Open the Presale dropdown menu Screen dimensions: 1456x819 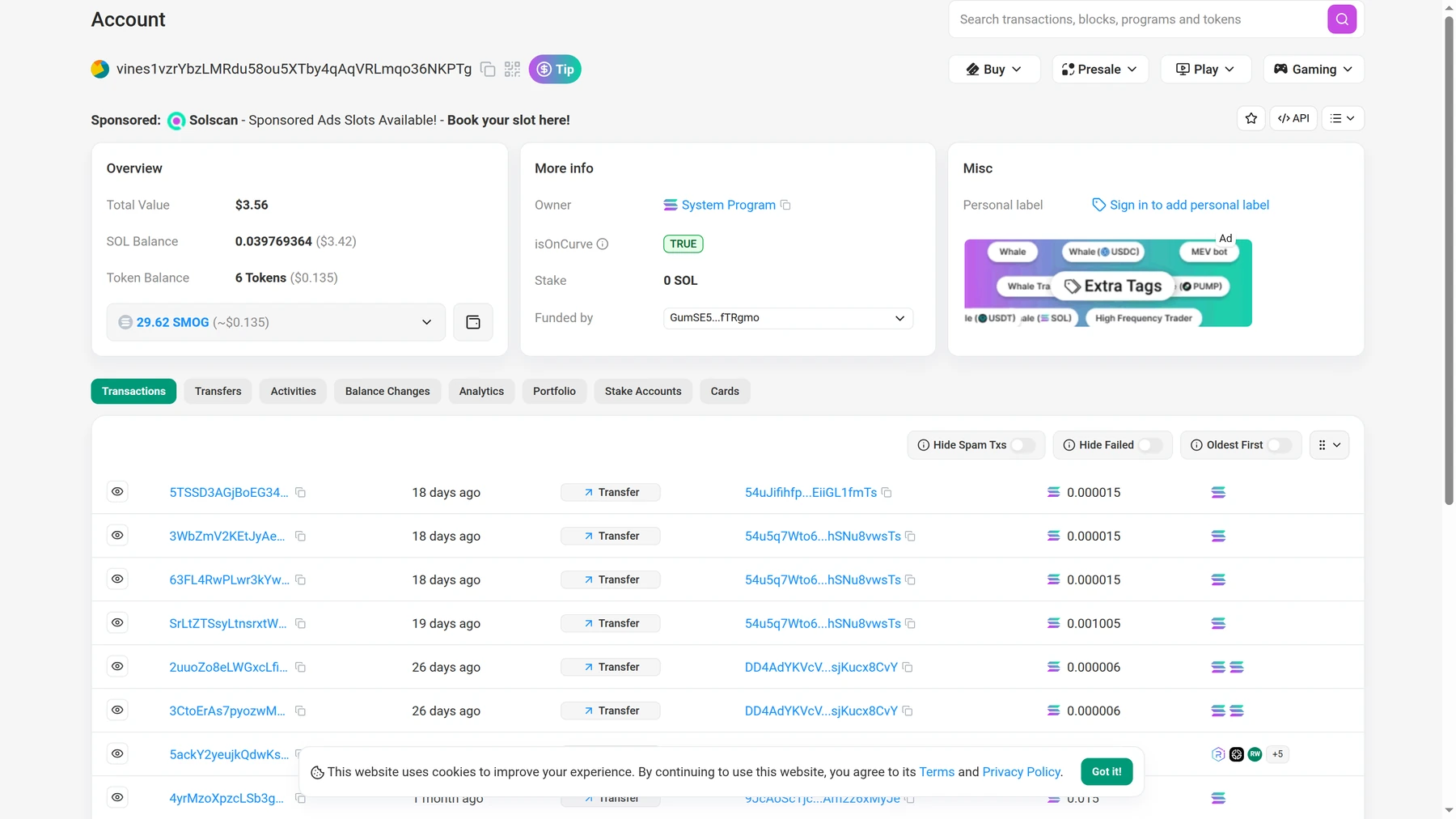click(1100, 70)
